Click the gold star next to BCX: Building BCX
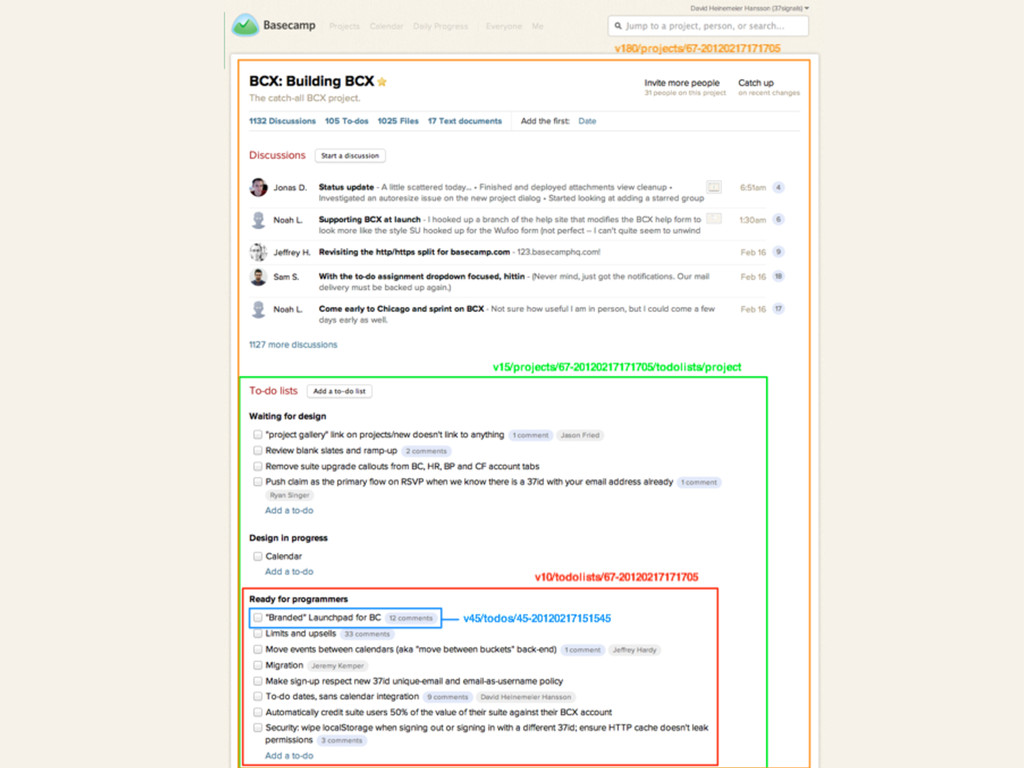The height and width of the screenshot is (768, 1024). click(x=382, y=82)
